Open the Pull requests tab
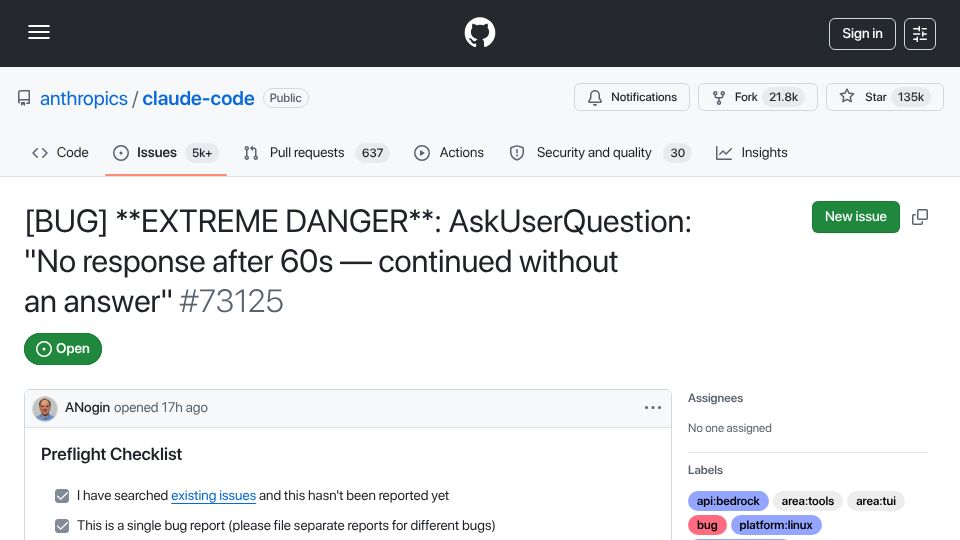Image resolution: width=960 pixels, height=540 pixels. 316,152
